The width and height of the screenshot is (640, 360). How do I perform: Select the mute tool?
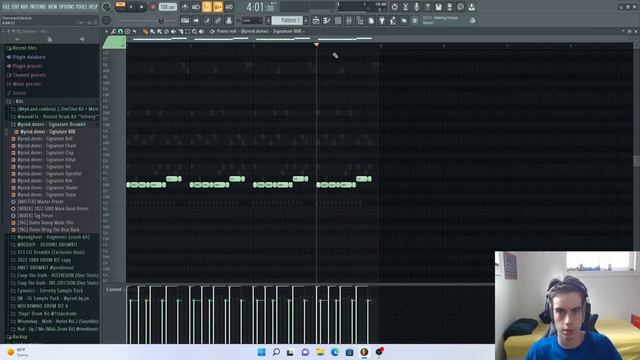pos(173,31)
